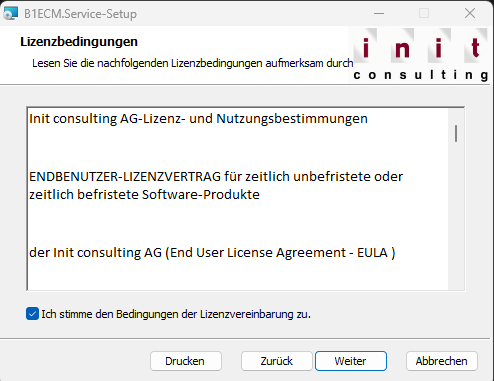The image size is (494, 381).
Task: Go back with the Zurück button
Action: click(x=277, y=361)
